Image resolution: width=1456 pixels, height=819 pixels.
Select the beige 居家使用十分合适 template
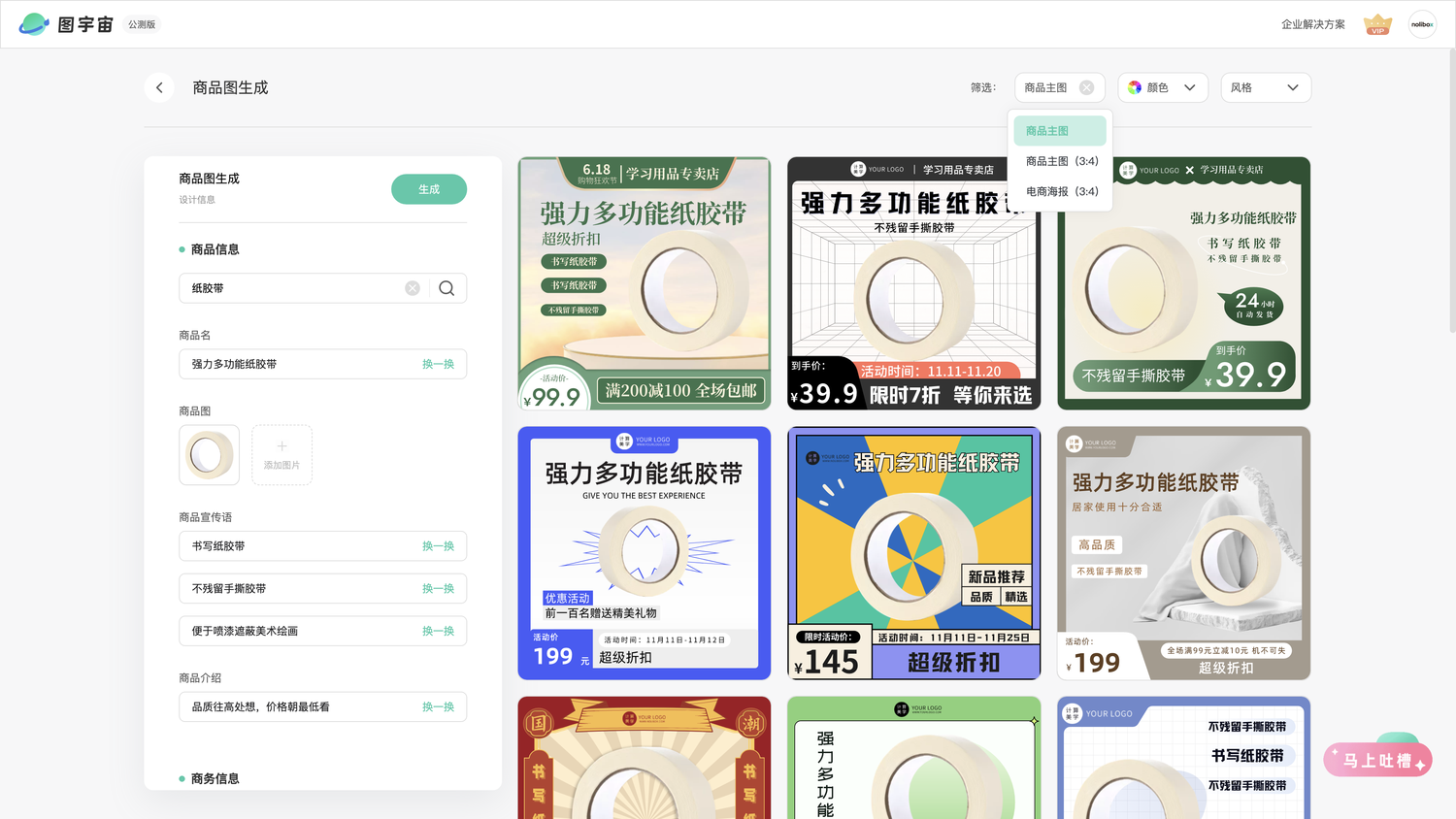[1184, 553]
